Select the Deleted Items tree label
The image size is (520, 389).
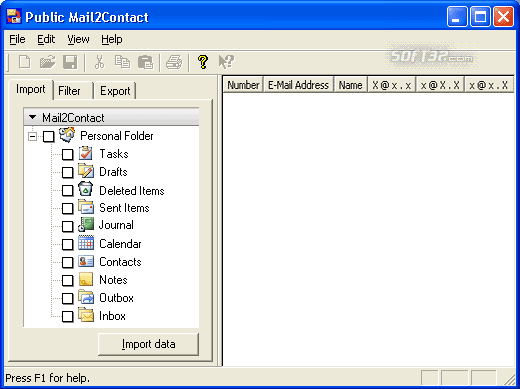pos(132,191)
